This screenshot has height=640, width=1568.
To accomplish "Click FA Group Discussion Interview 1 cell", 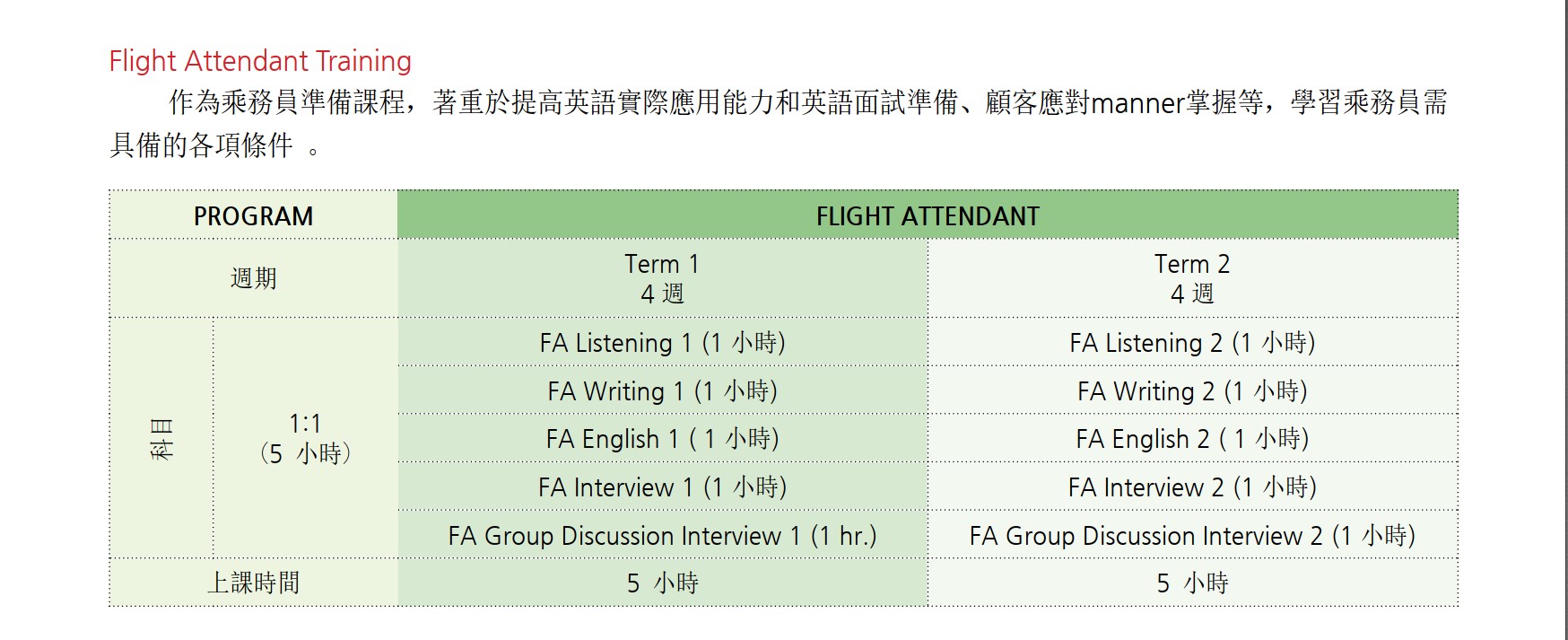I will tap(662, 536).
